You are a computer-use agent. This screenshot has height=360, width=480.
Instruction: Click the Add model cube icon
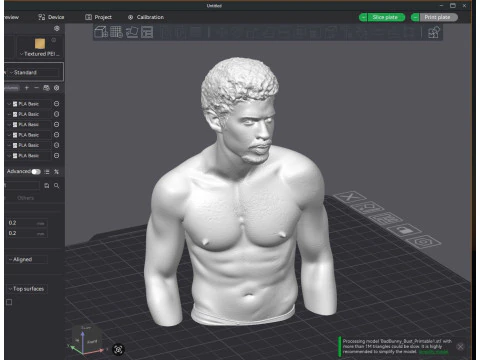[101, 32]
